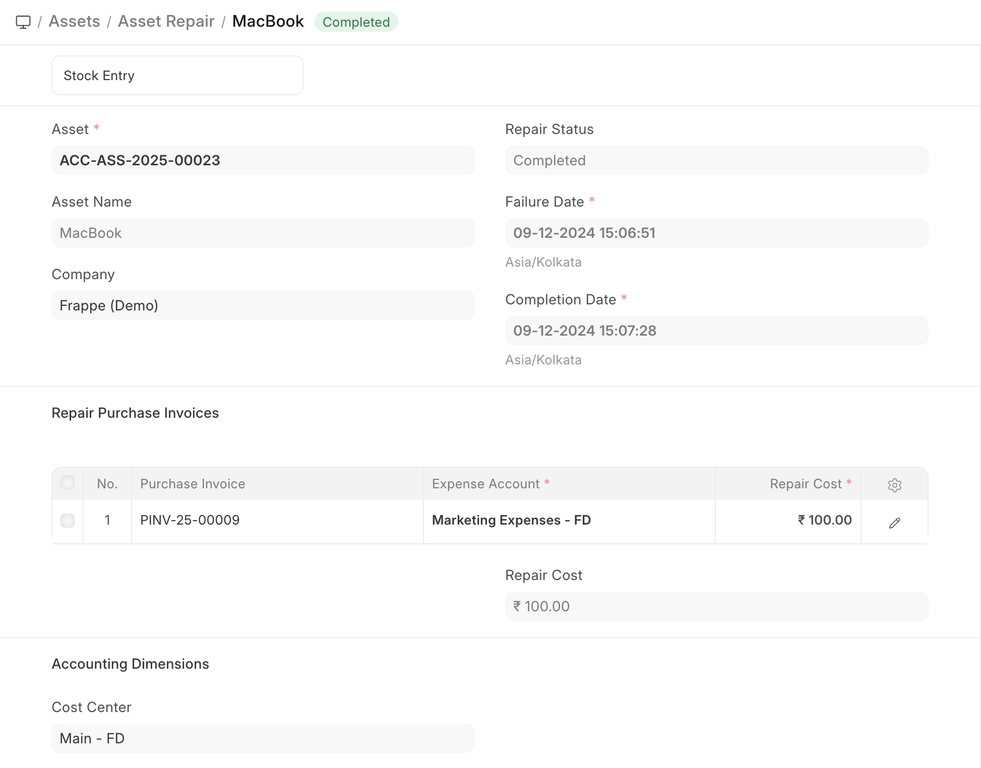Image resolution: width=981 pixels, height=768 pixels.
Task: Toggle the select-all rows checkbox
Action: click(x=68, y=483)
